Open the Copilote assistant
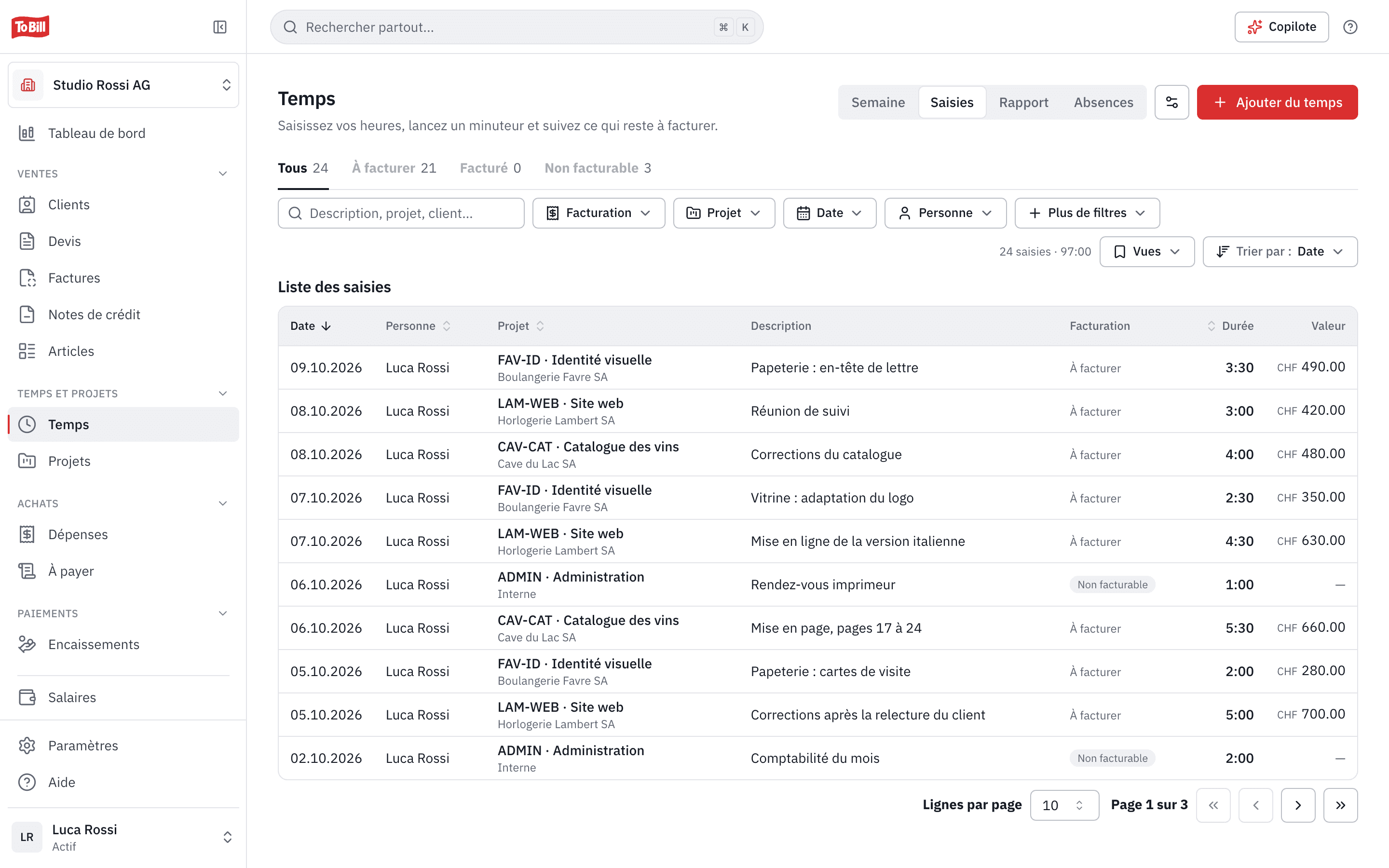This screenshot has height=868, width=1389. [1281, 27]
